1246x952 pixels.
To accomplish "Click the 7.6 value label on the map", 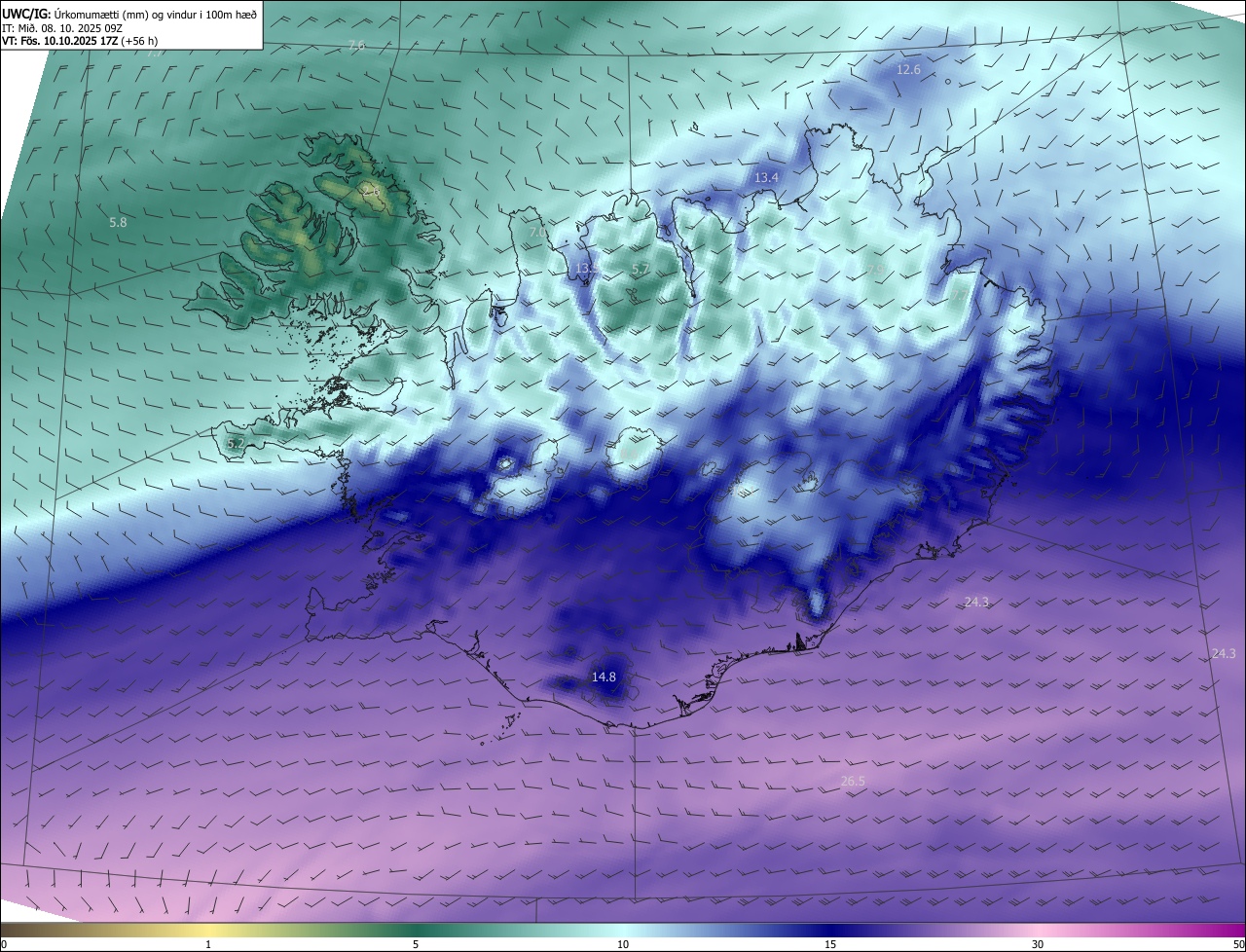I will pos(356,46).
